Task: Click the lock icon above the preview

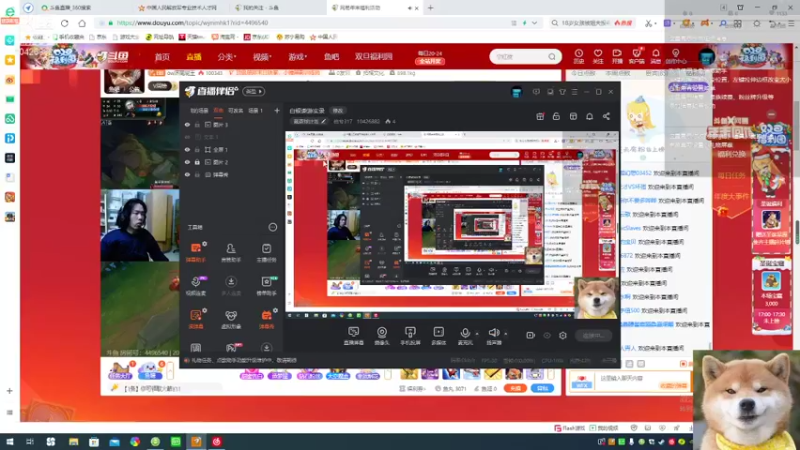Action: click(556, 116)
